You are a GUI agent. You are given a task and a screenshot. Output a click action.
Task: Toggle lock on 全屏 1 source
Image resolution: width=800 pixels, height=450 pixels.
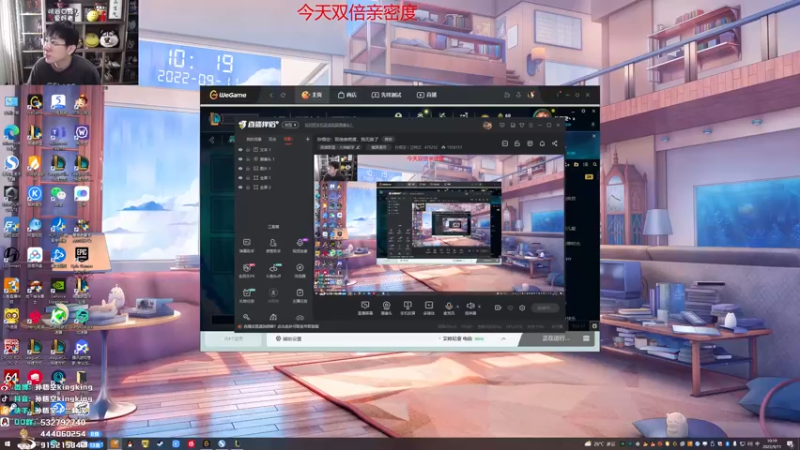click(248, 178)
